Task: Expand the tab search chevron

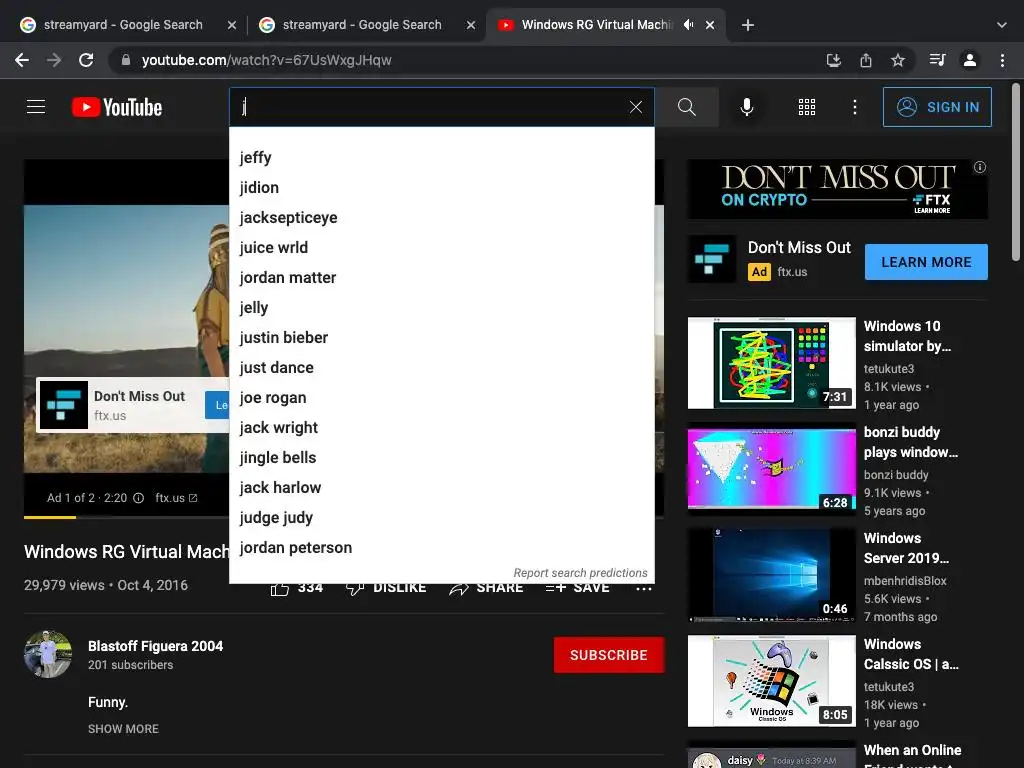Action: pyautogui.click(x=1002, y=25)
